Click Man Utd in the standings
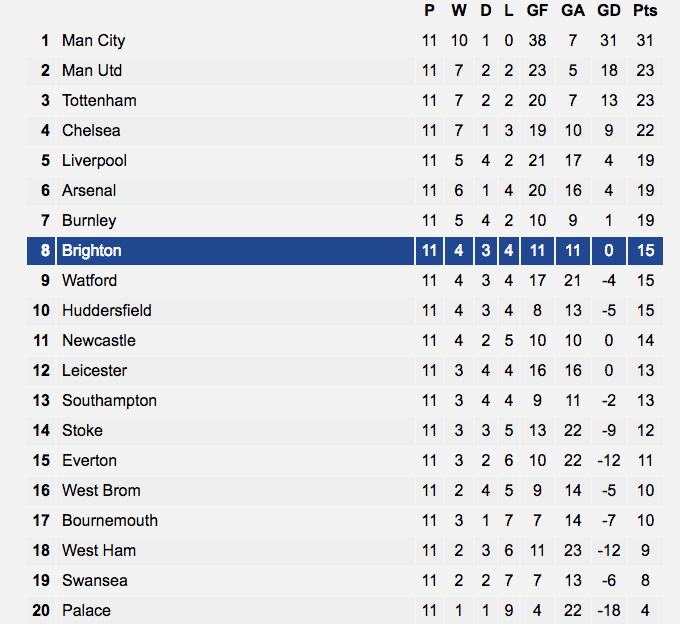Screen dimensions: 680x624 [92, 71]
